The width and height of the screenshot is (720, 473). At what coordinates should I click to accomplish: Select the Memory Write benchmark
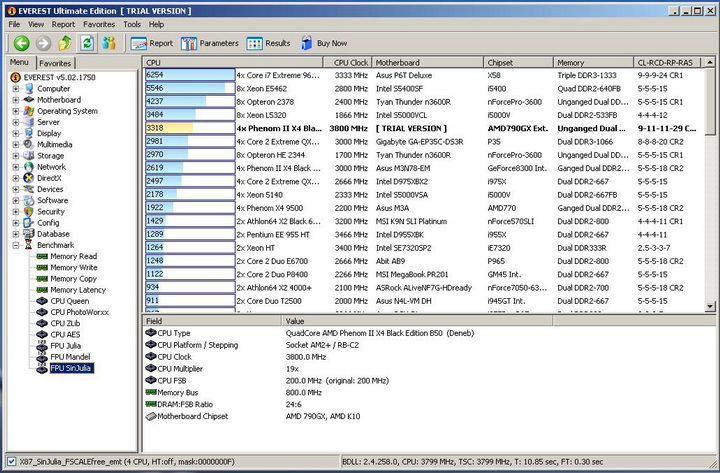(73, 267)
